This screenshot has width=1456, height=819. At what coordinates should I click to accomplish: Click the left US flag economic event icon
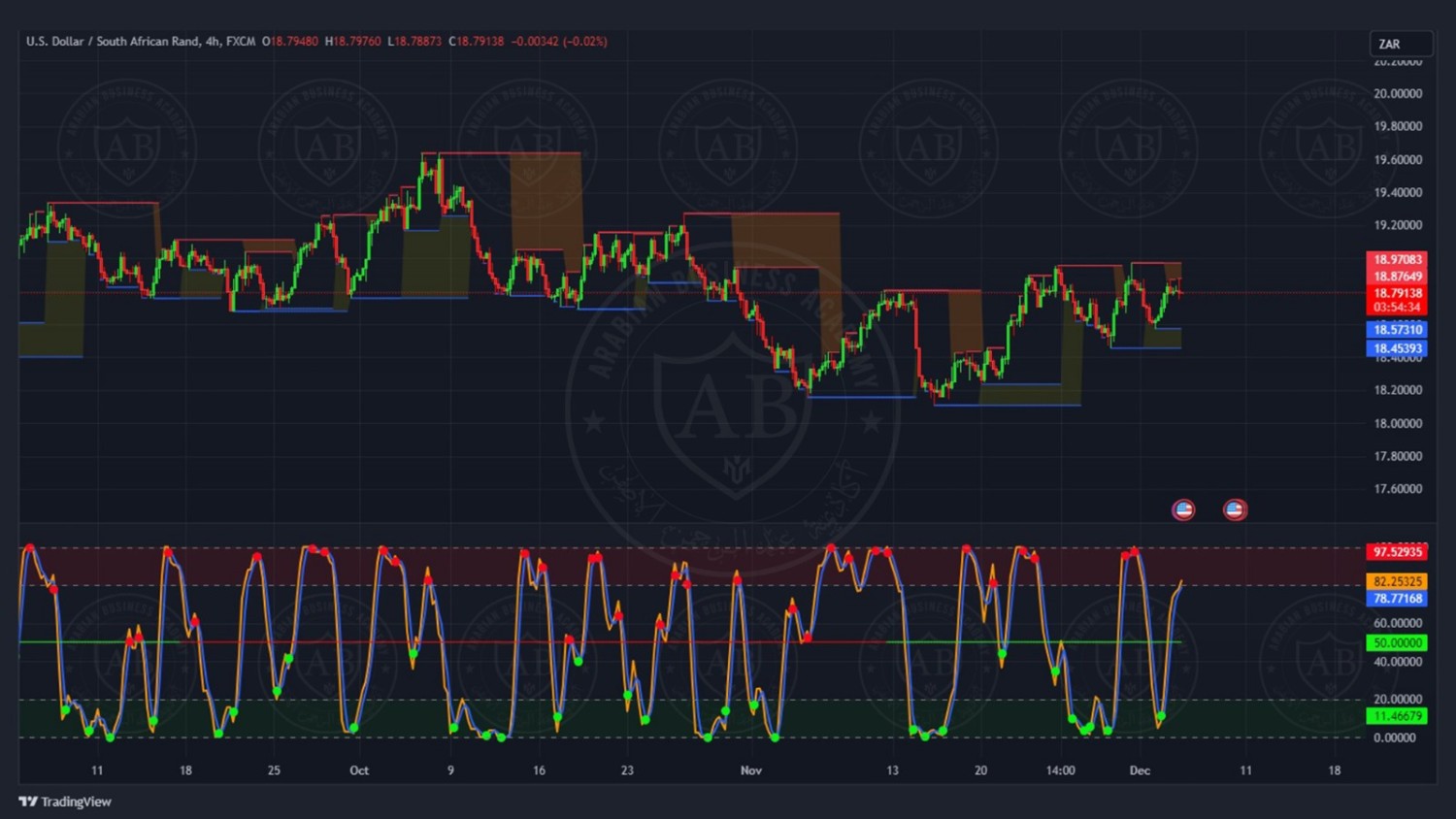pos(1183,509)
